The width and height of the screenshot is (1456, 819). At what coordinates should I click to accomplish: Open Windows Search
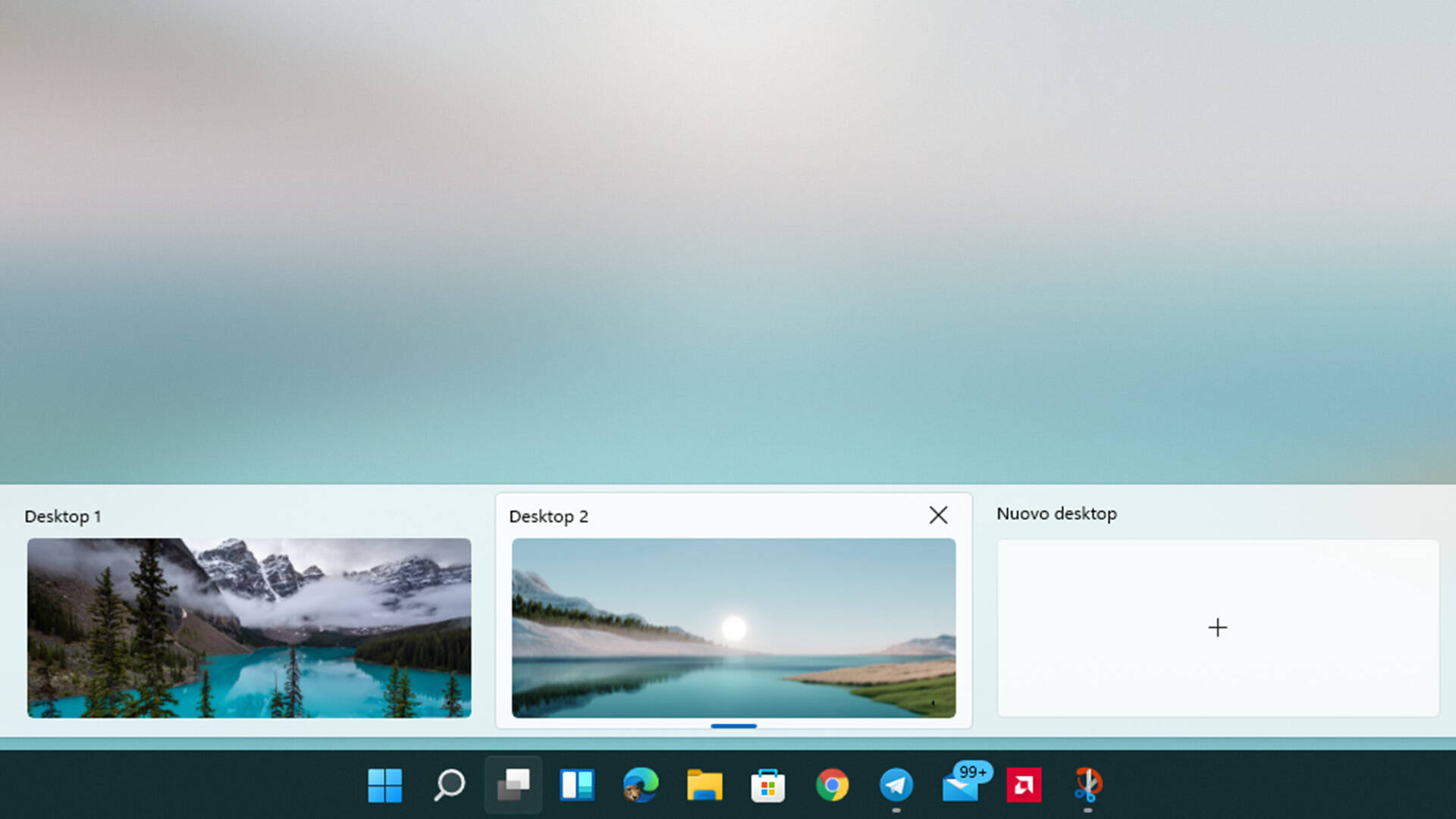(449, 786)
